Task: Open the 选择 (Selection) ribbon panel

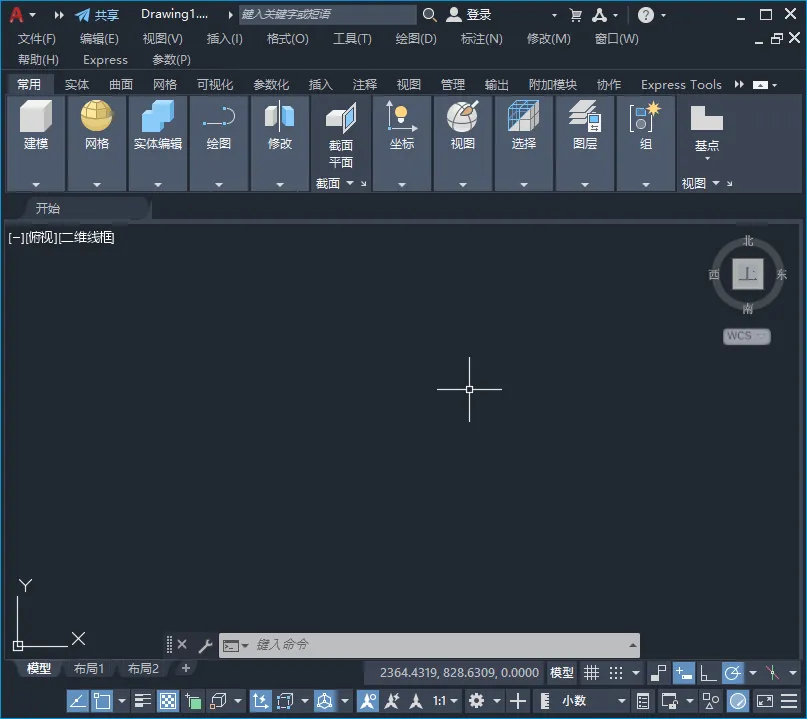Action: pos(524,143)
